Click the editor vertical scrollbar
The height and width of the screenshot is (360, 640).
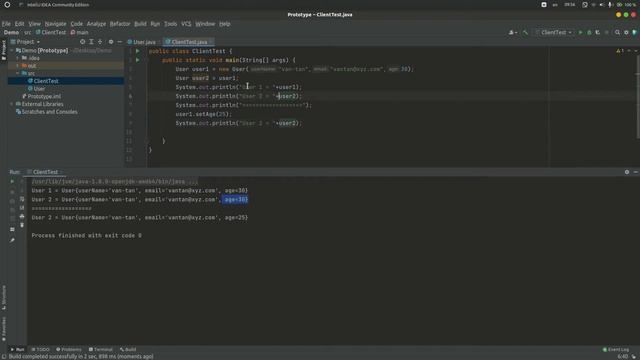pyautogui.click(x=638, y=97)
